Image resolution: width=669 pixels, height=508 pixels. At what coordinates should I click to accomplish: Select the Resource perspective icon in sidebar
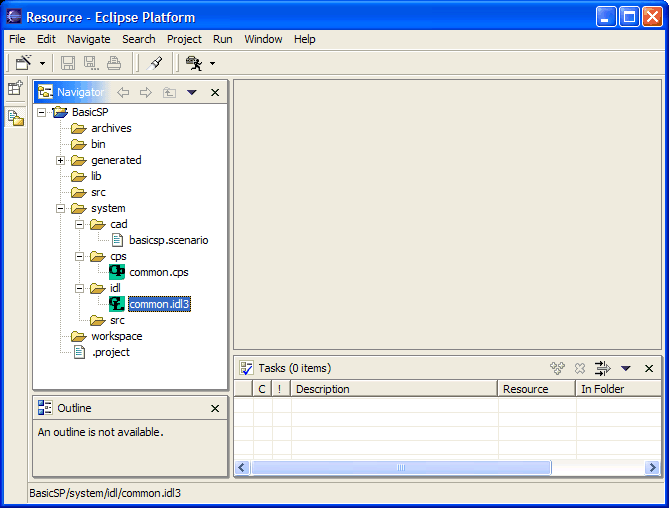pos(15,117)
